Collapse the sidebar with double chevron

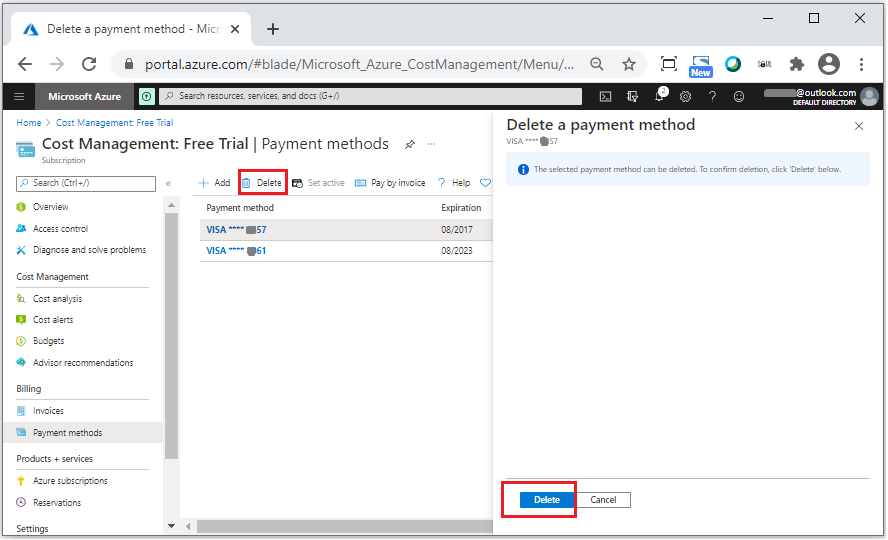(x=168, y=183)
